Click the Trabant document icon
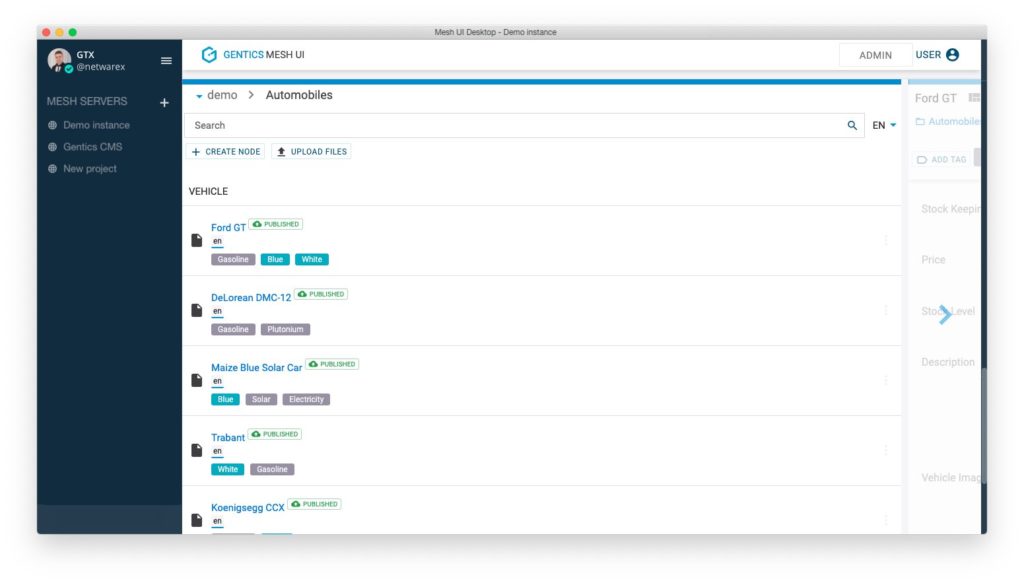 pyautogui.click(x=197, y=450)
